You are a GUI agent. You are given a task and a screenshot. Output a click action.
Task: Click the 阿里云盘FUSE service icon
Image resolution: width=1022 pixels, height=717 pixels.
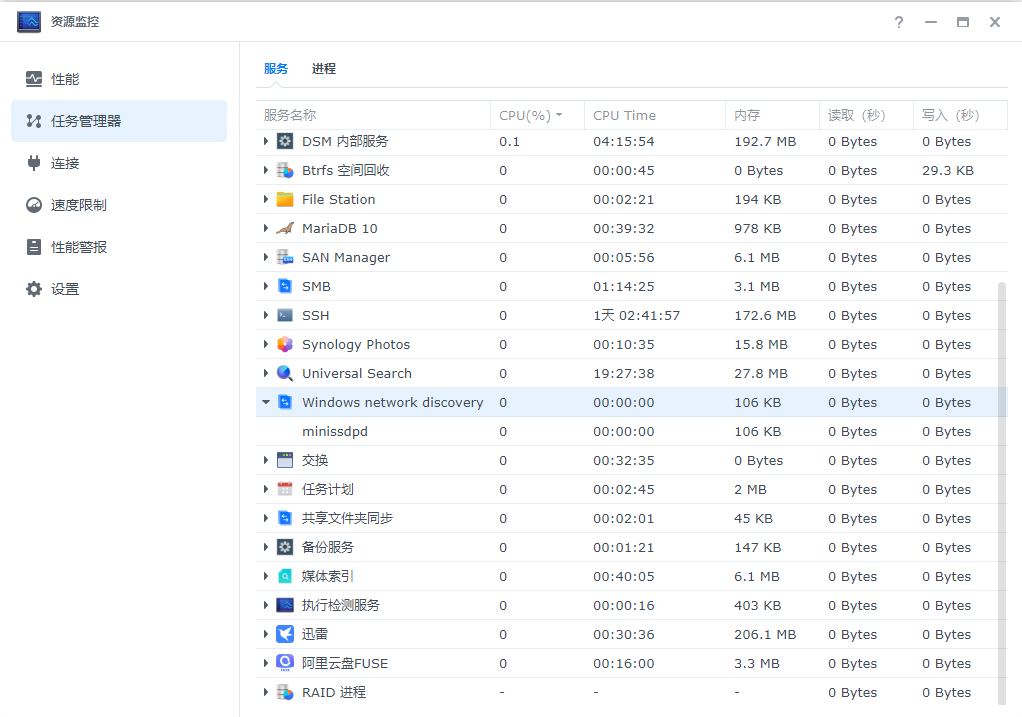(x=285, y=663)
